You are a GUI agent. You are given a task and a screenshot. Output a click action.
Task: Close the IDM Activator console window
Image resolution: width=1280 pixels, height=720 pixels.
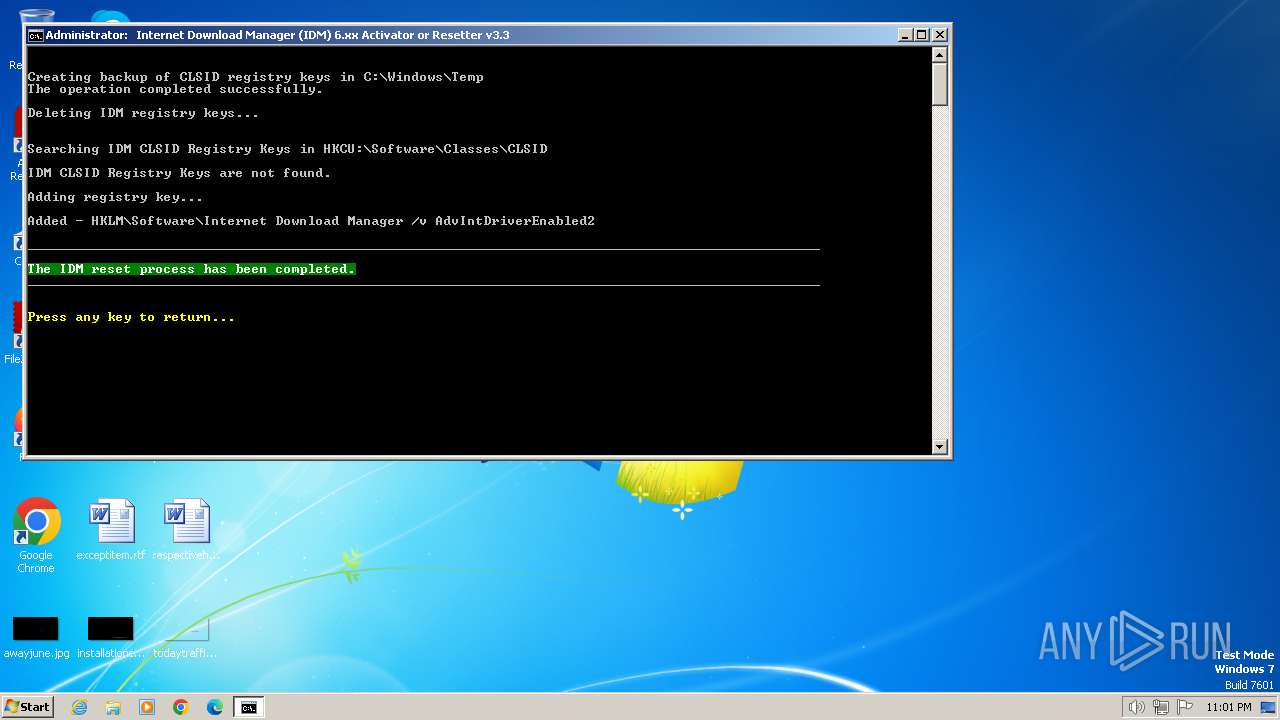click(940, 34)
